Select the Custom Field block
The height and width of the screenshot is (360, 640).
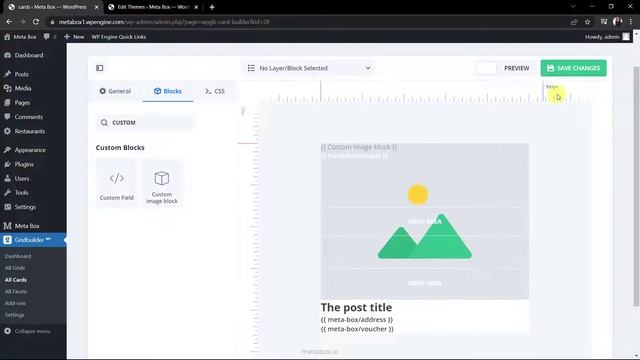pos(117,184)
